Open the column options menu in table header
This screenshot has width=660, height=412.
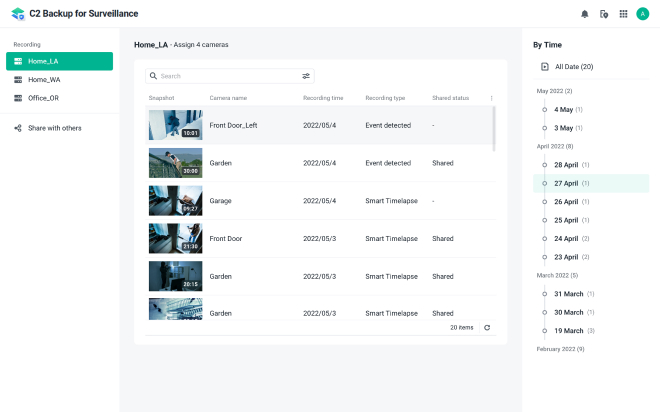click(x=491, y=98)
